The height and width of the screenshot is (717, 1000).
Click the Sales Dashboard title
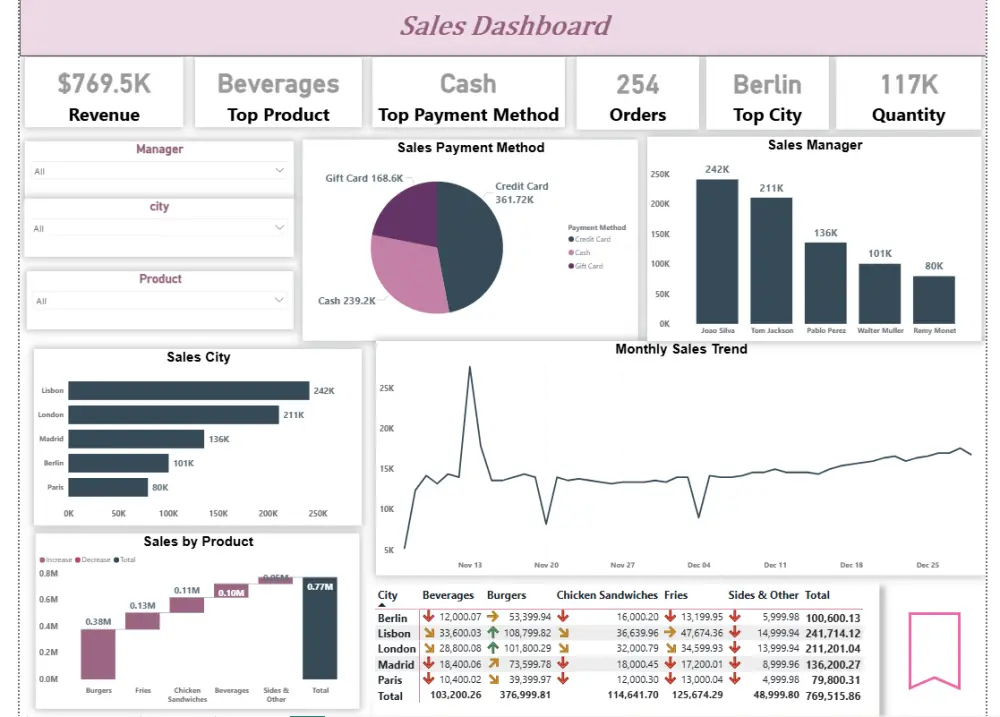[x=505, y=26]
